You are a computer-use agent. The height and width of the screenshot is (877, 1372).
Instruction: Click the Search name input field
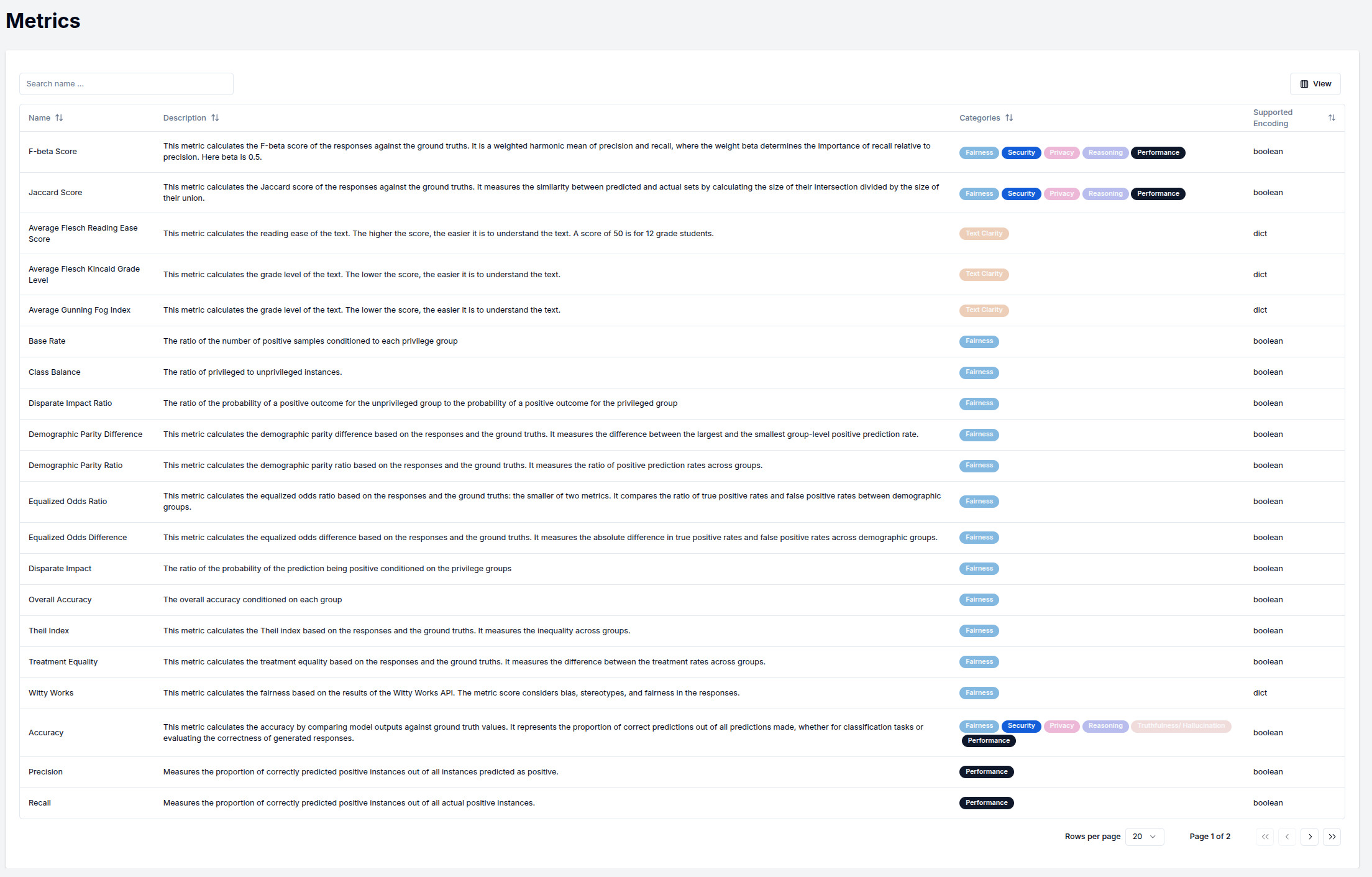126,83
